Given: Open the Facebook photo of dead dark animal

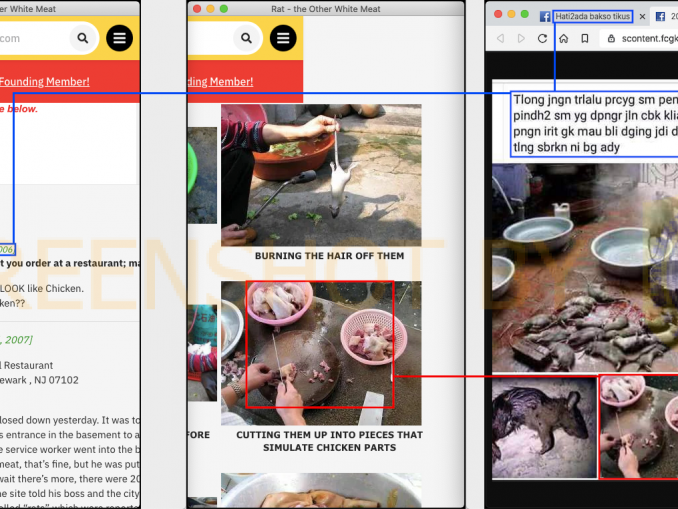Looking at the screenshot, I should [x=544, y=427].
